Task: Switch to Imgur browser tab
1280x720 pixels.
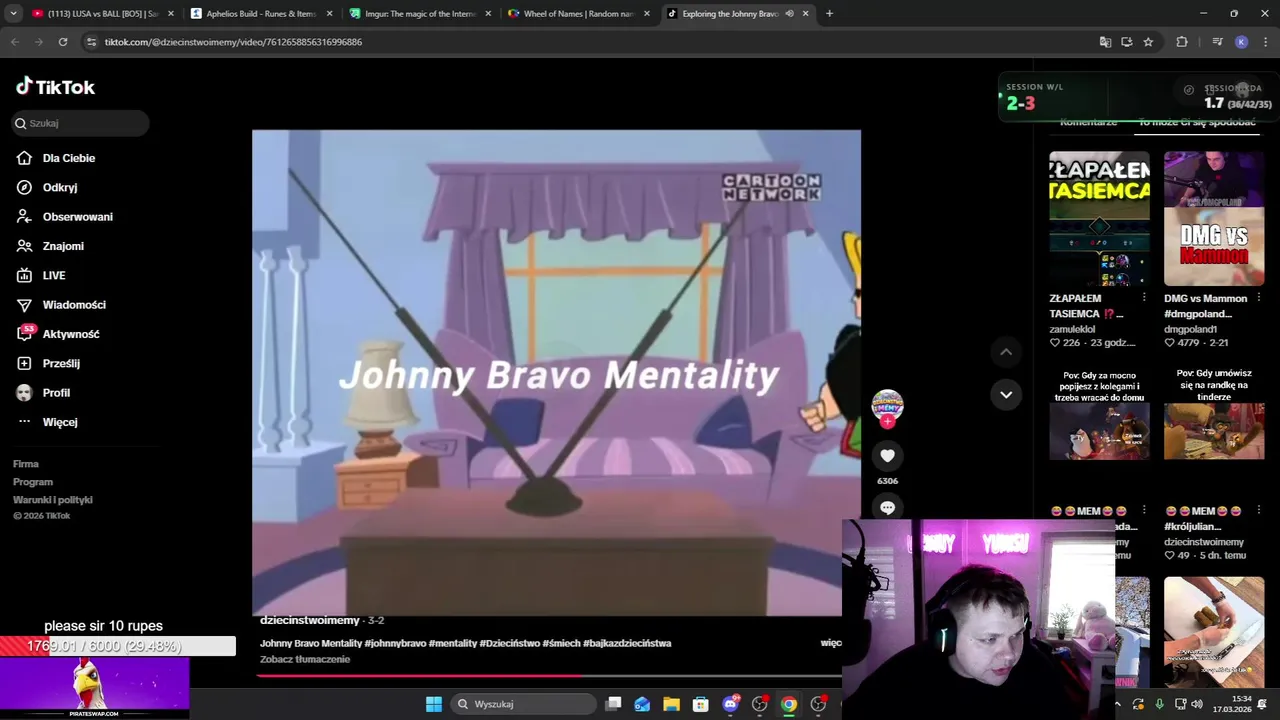Action: 419,14
